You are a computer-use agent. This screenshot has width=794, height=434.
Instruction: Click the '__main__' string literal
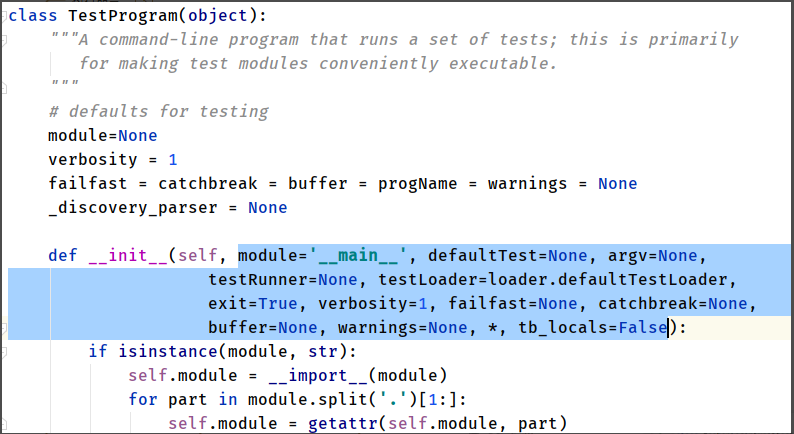[x=363, y=255]
